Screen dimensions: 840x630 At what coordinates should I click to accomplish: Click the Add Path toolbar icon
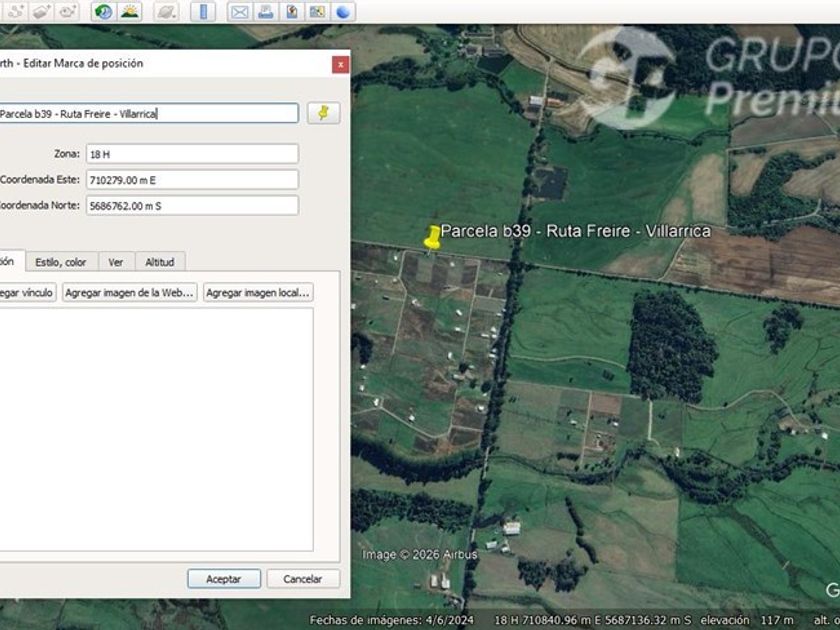click(14, 12)
